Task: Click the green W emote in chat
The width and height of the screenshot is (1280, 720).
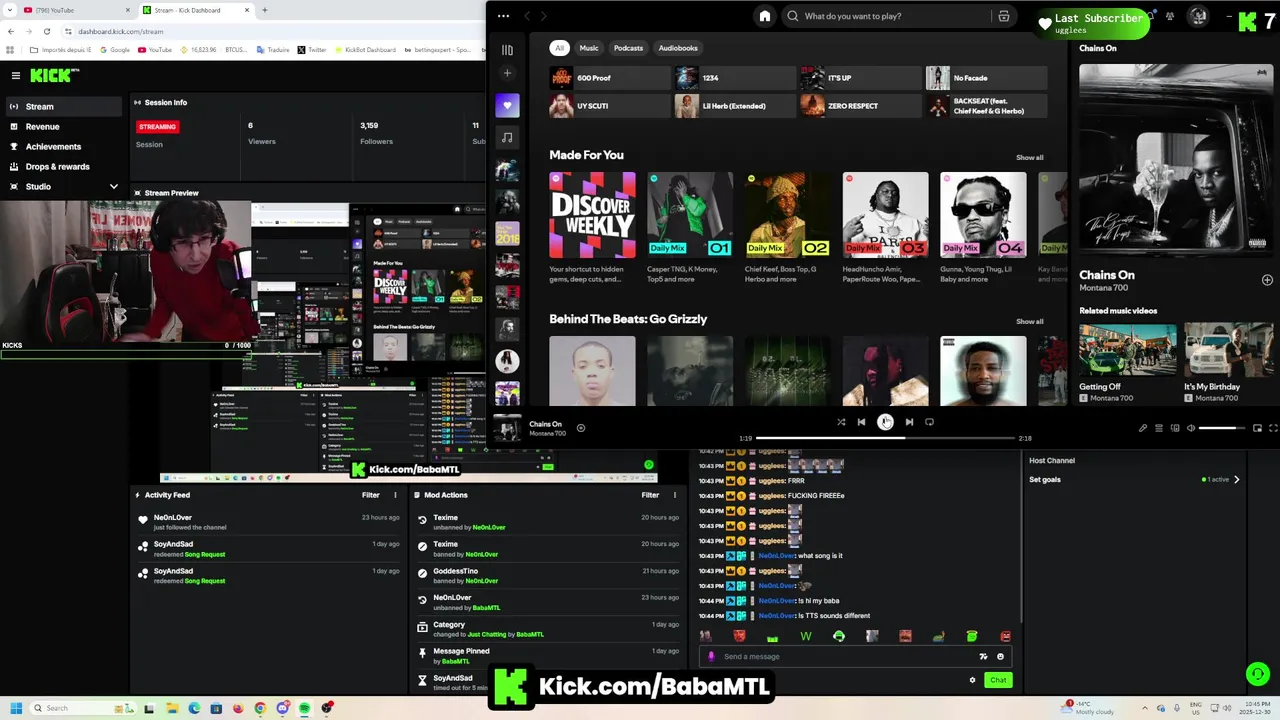Action: (x=805, y=636)
